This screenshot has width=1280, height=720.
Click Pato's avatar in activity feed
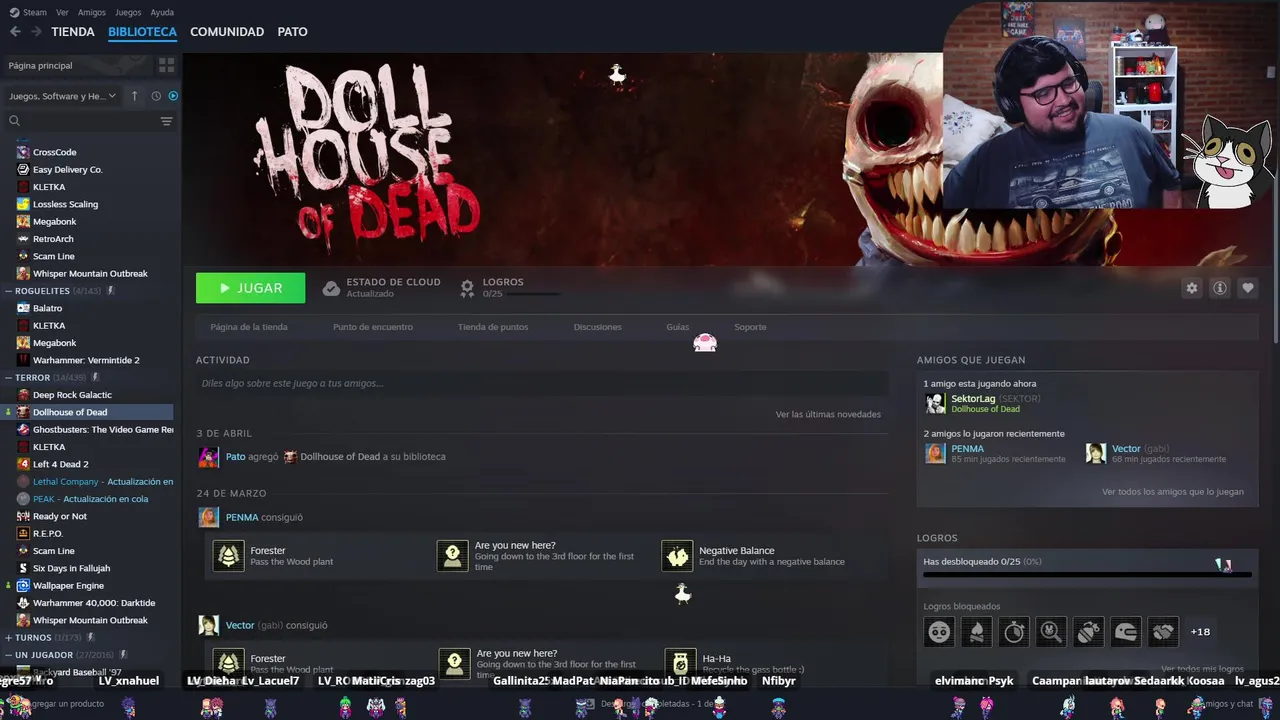pyautogui.click(x=208, y=457)
